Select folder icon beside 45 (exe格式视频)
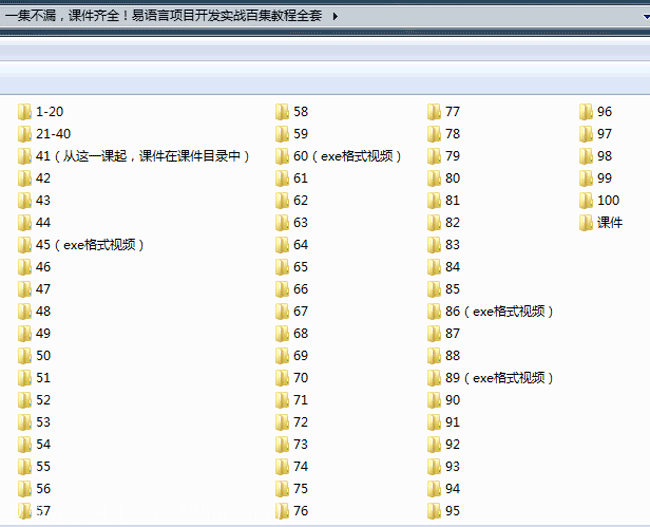The width and height of the screenshot is (650, 527). (x=24, y=245)
